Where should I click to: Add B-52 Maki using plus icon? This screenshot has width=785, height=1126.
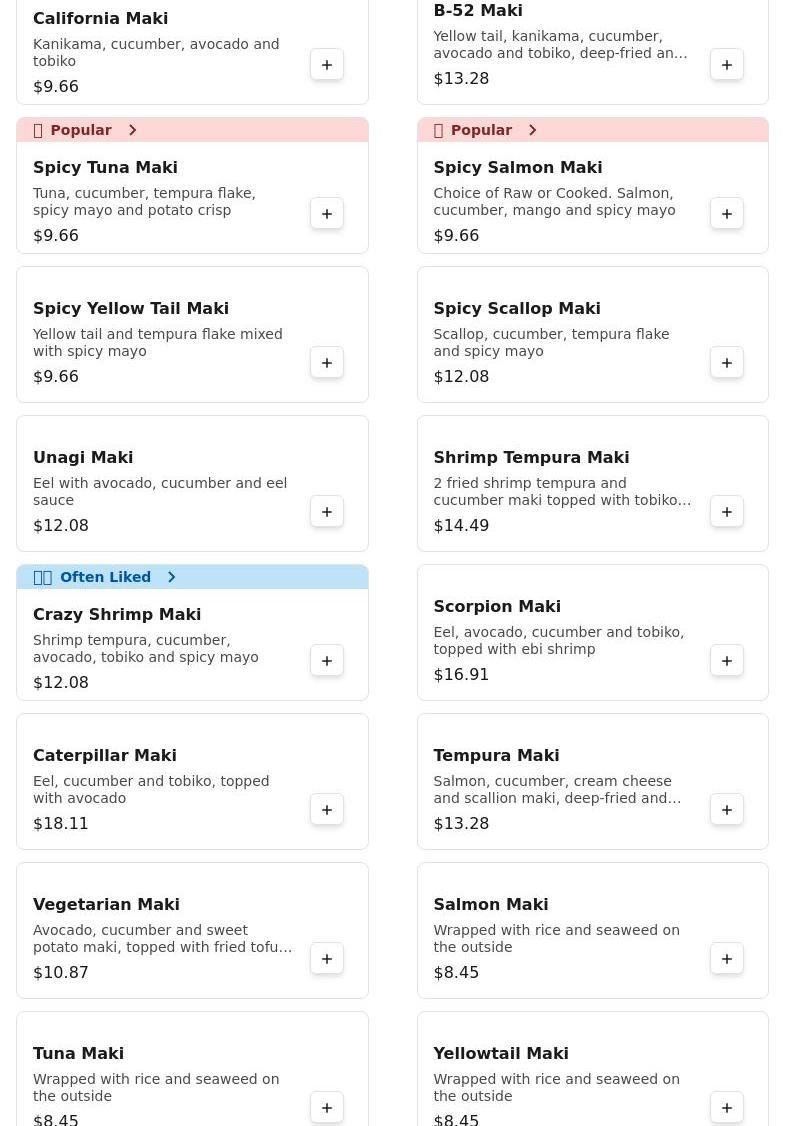[x=727, y=65]
